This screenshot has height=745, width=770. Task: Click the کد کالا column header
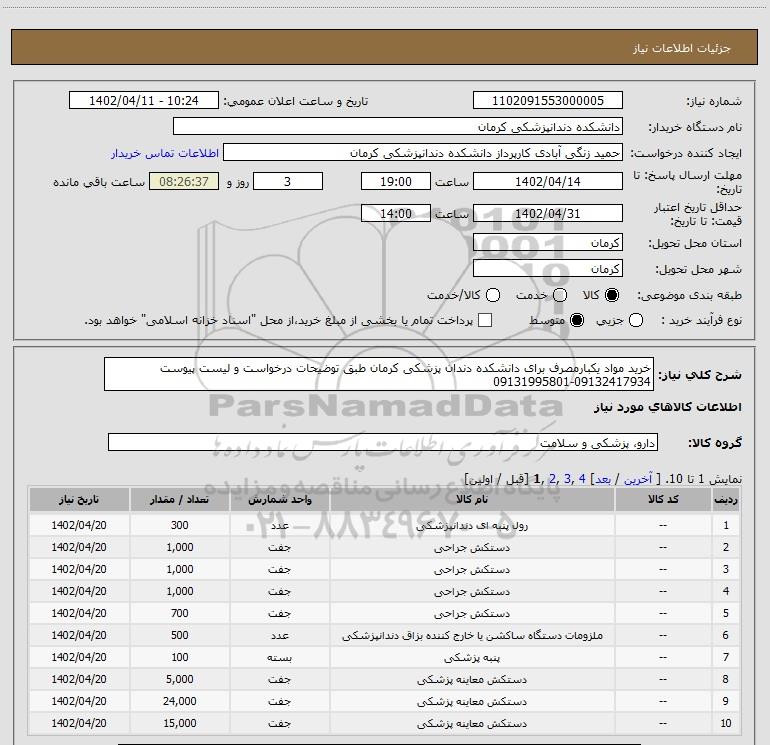coord(663,499)
